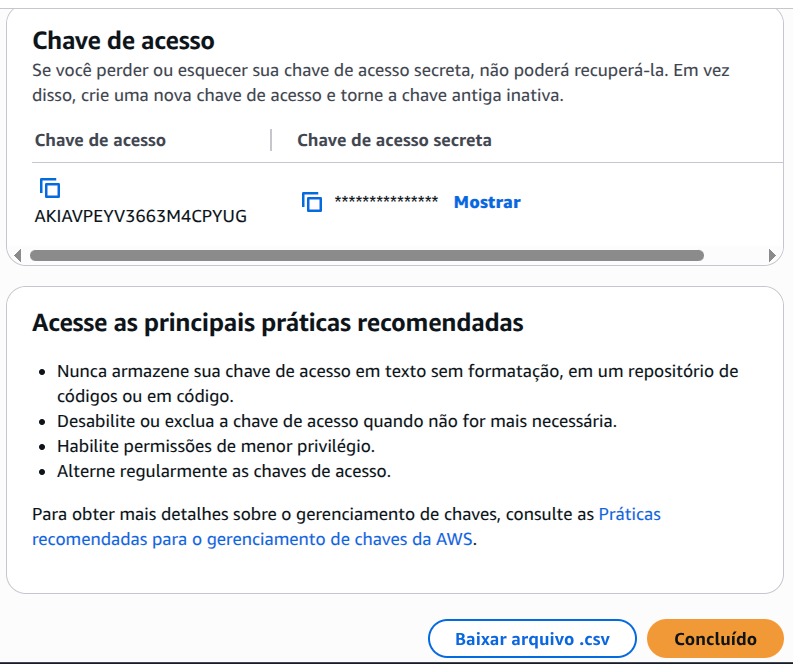Open the Práticas recomendadas AWS key management link
The image size is (793, 664).
[x=629, y=515]
